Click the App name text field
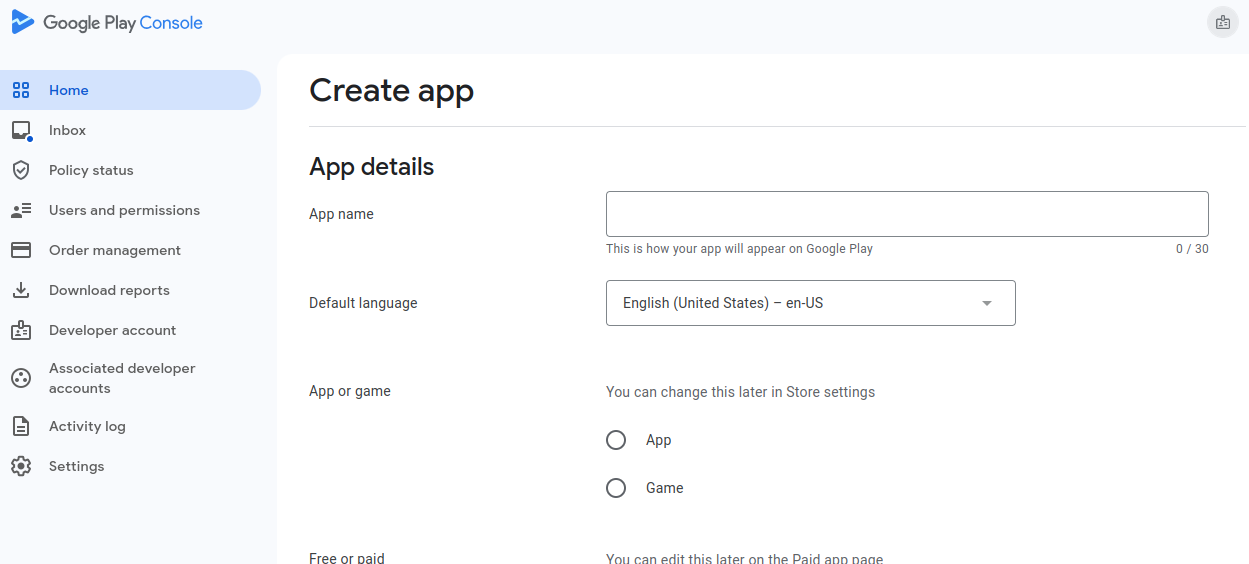Image resolution: width=1249 pixels, height=564 pixels. click(907, 214)
